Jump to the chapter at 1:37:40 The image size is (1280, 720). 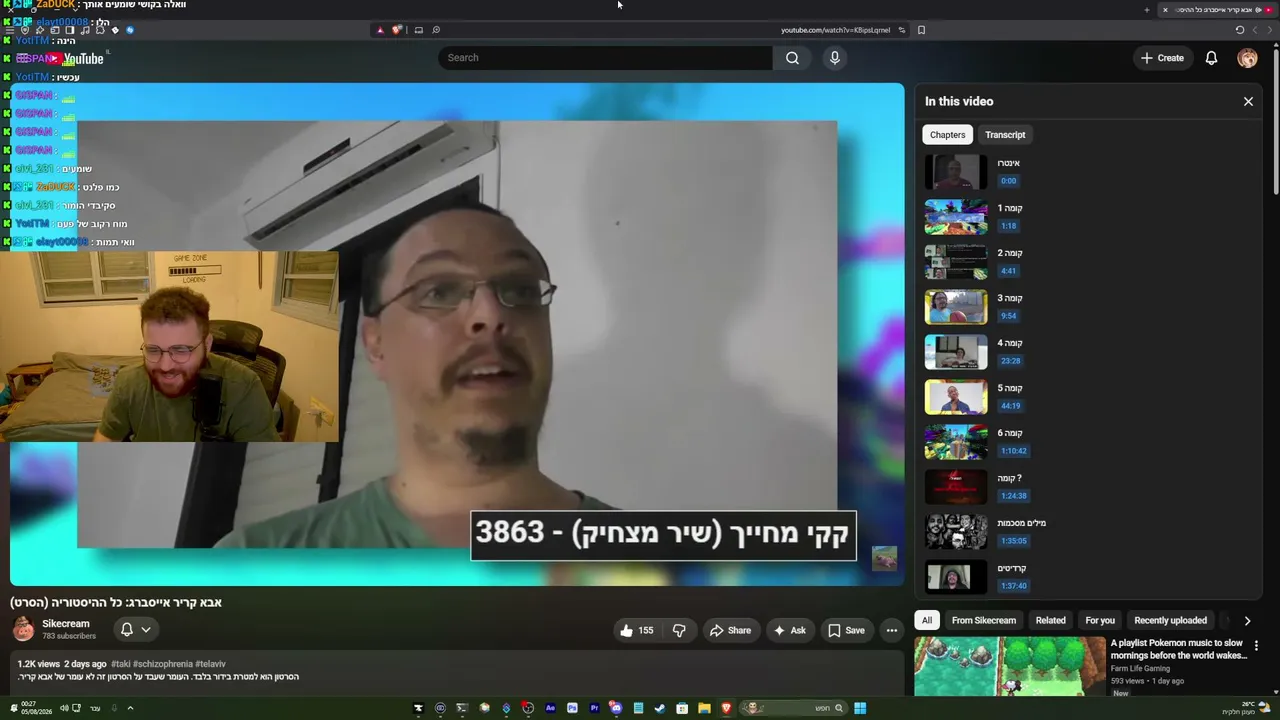[x=1013, y=586]
